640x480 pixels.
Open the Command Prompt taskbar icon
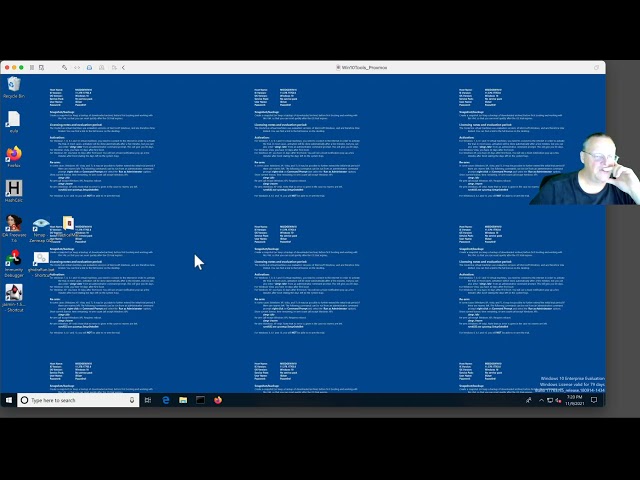click(200, 400)
